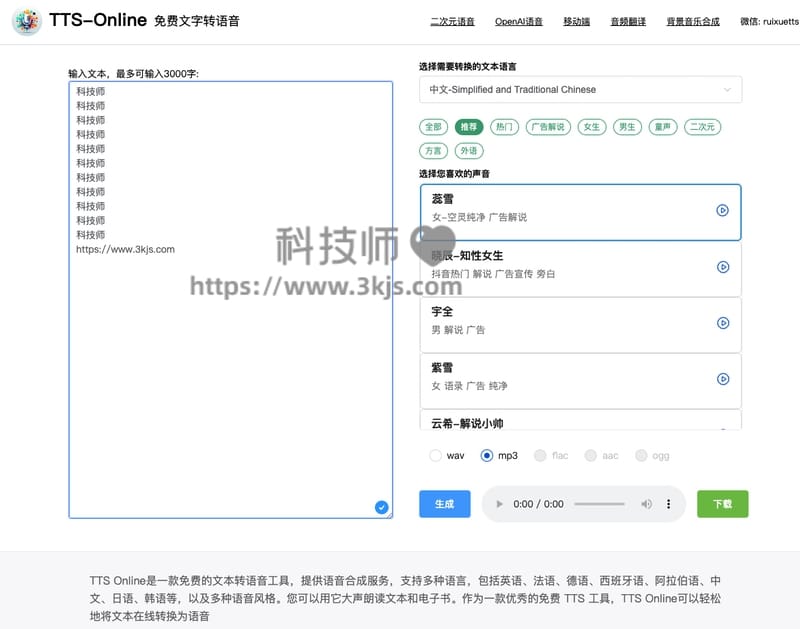Screen dimensions: 800x629
Task: Select the 蕊雪 voice card
Action: [x=581, y=212]
